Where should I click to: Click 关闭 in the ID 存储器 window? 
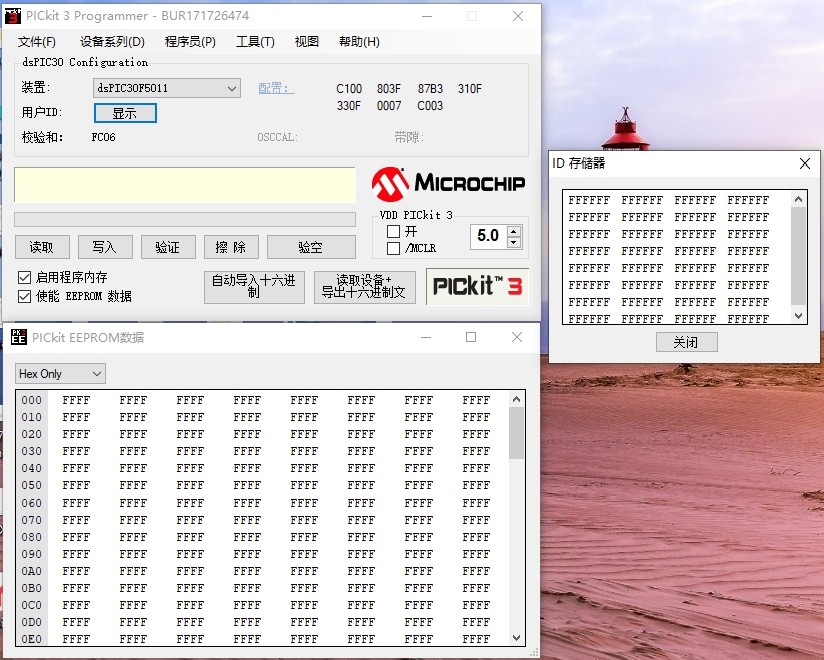tap(687, 342)
